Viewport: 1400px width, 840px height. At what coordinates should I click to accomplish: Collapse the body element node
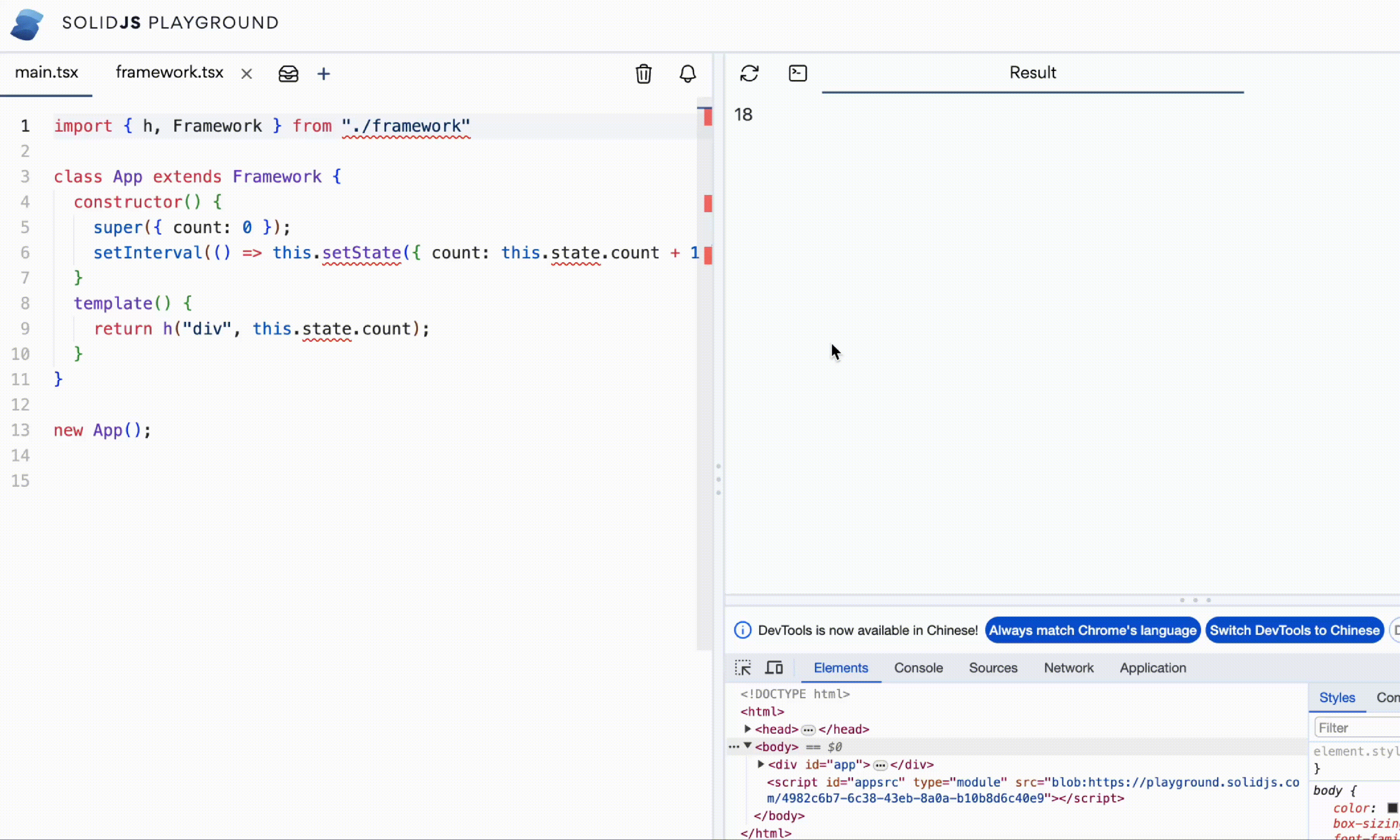747,747
